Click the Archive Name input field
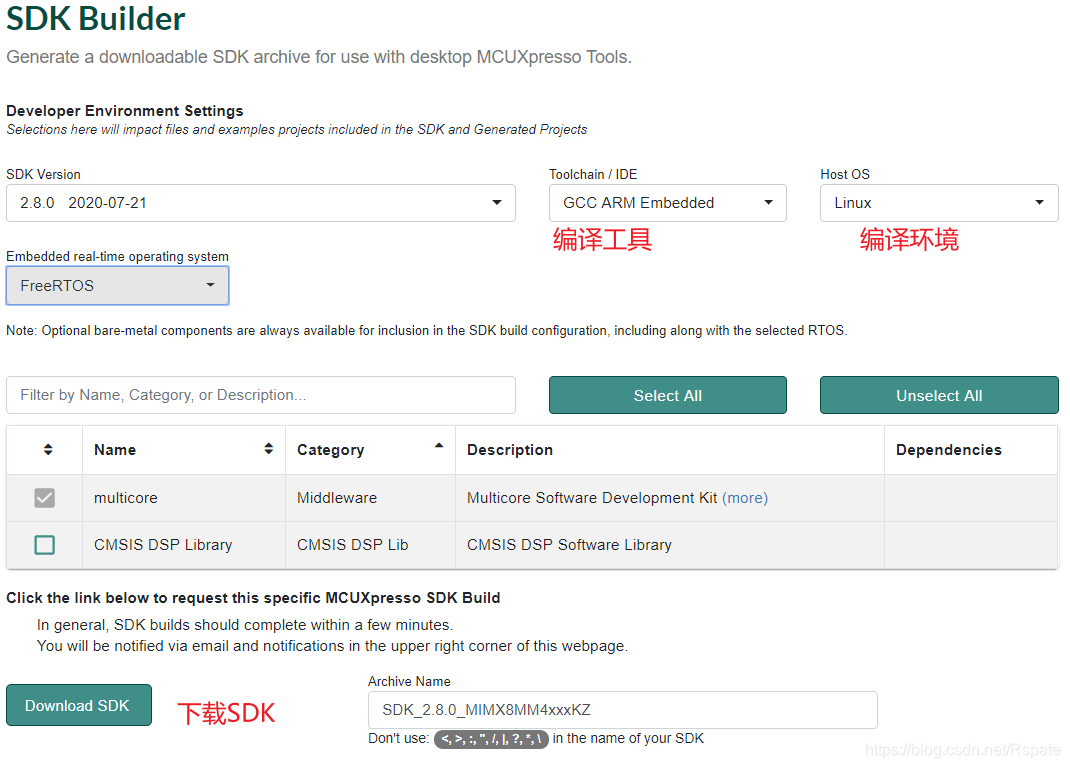This screenshot has height=768, width=1070. click(622, 710)
